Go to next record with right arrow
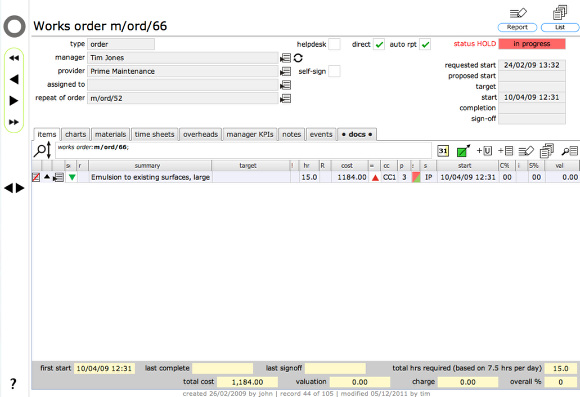 14,101
